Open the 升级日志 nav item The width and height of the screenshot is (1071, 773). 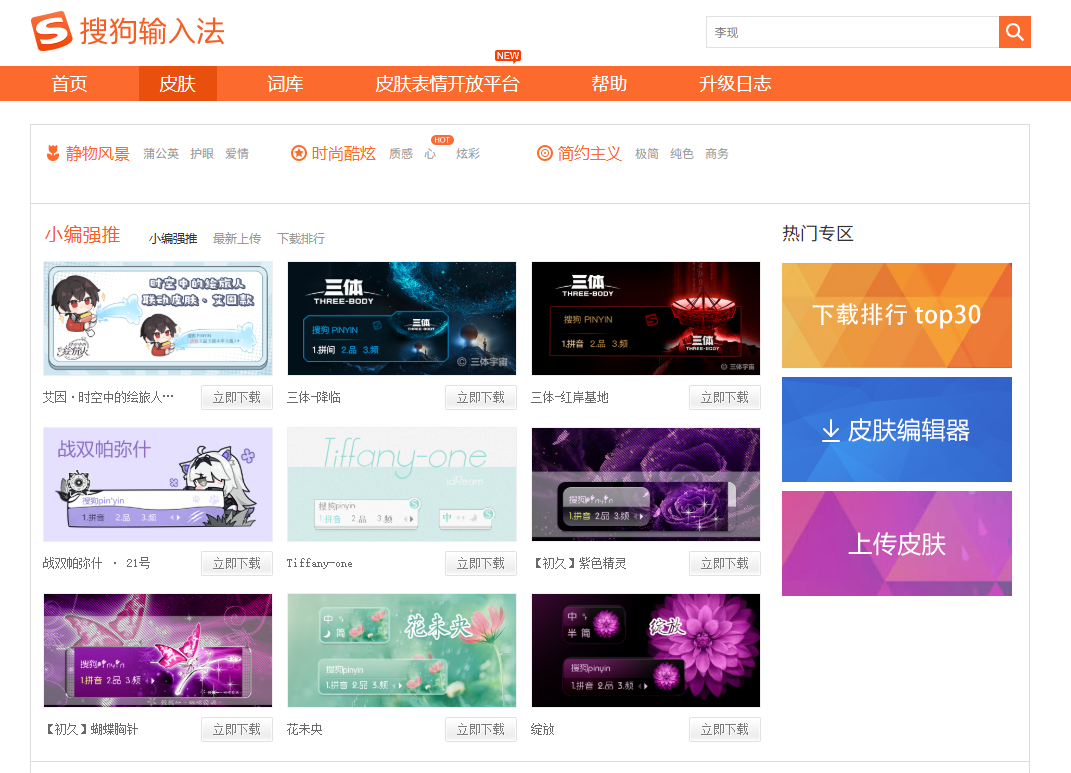pyautogui.click(x=735, y=84)
